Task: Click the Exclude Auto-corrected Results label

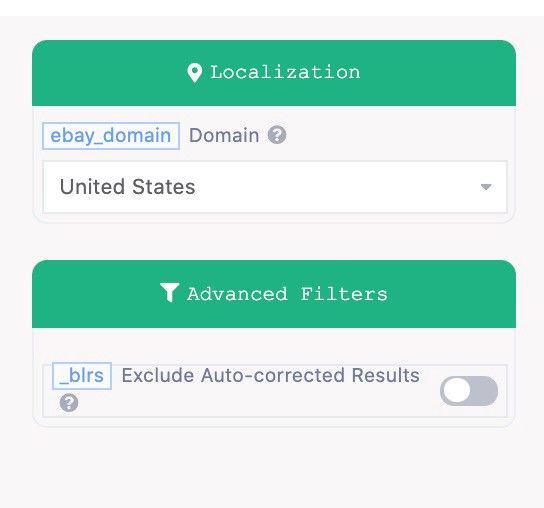Action: click(x=271, y=375)
